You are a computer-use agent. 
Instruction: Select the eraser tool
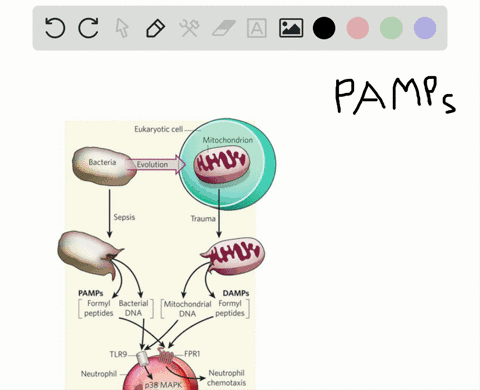click(224, 28)
